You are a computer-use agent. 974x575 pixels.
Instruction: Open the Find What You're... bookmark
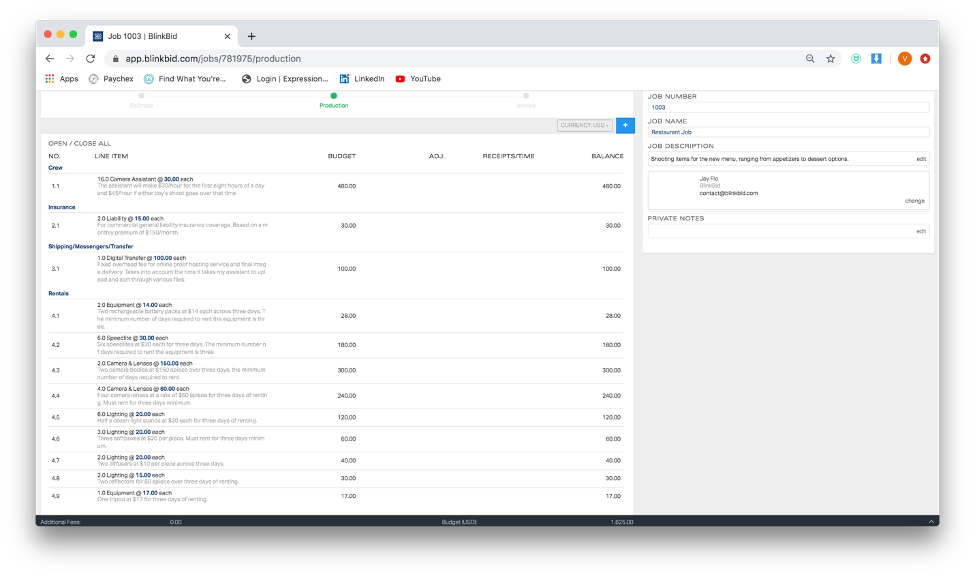[x=184, y=79]
